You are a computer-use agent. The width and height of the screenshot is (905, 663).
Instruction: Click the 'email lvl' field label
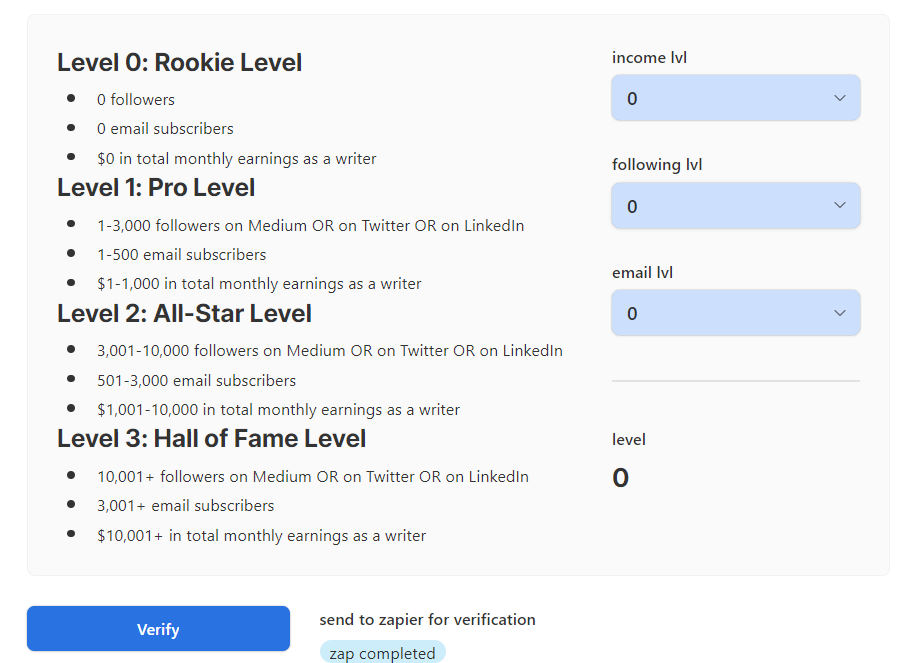(643, 272)
